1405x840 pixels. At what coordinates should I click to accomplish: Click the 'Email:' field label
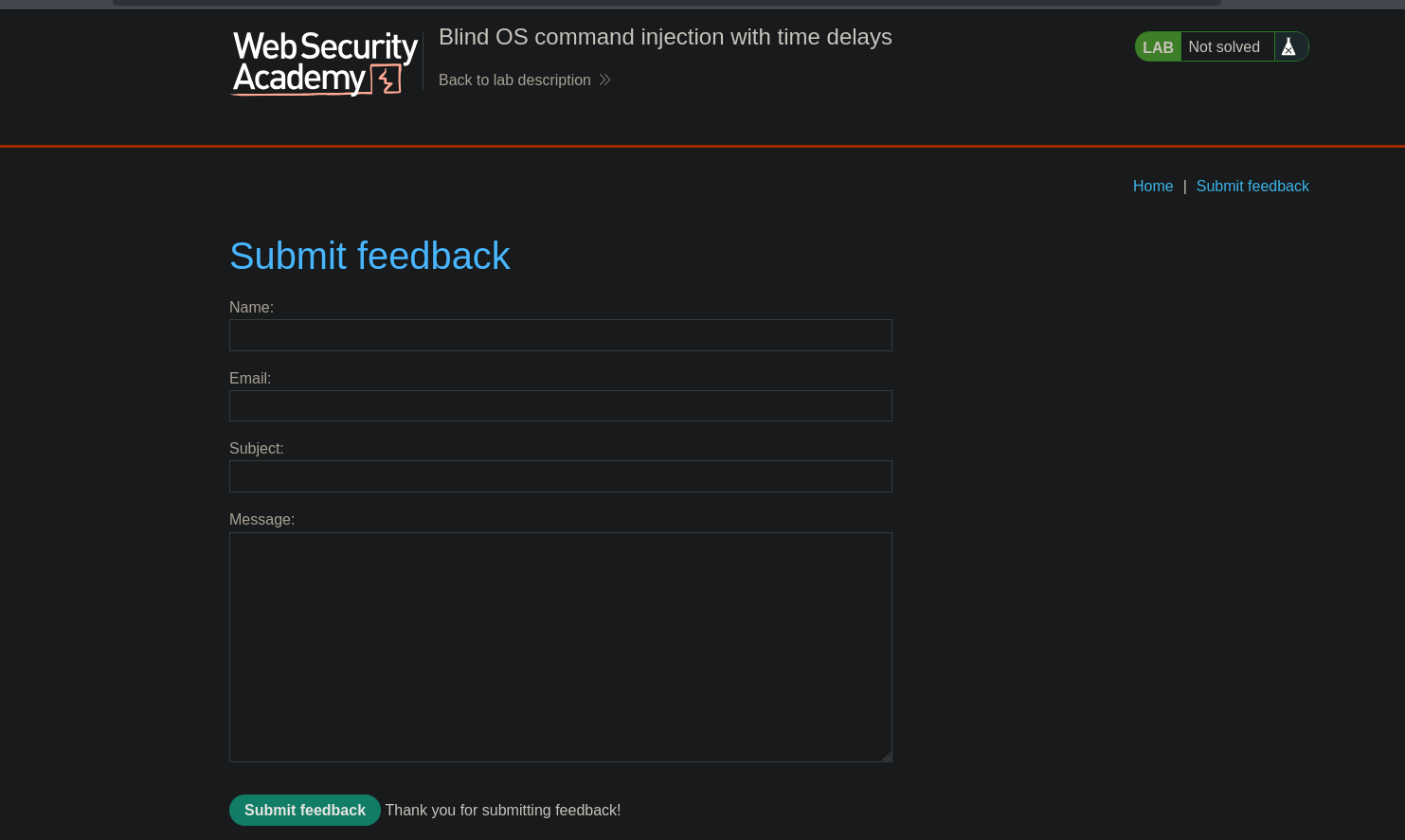[250, 379]
